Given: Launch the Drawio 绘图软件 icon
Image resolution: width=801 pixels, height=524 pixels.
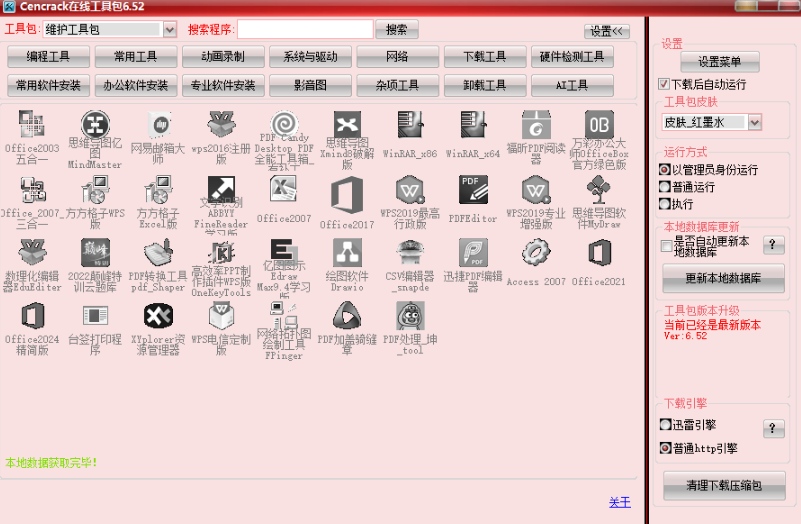Looking at the screenshot, I should pos(347,253).
